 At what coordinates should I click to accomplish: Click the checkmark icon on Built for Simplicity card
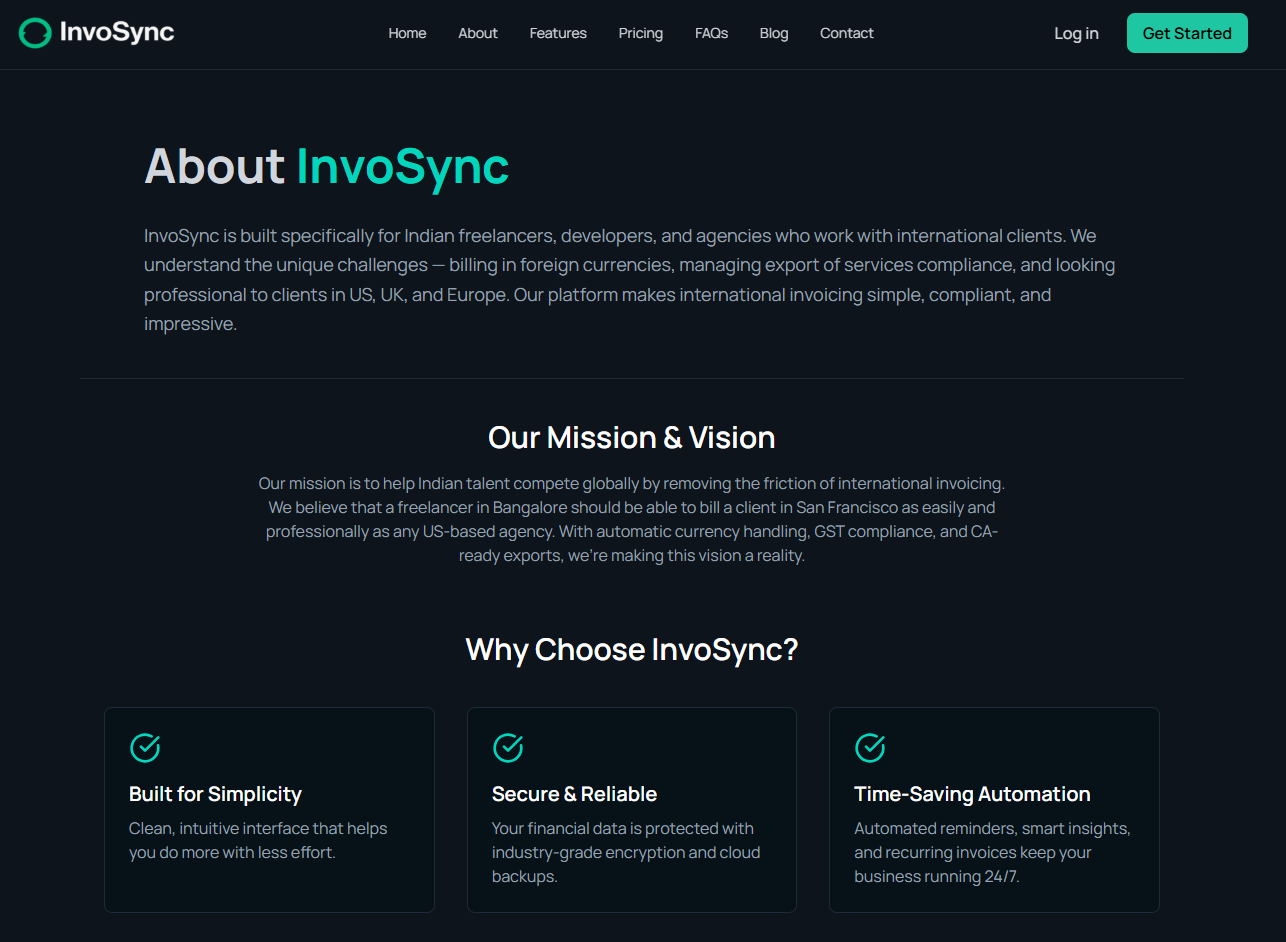145,747
